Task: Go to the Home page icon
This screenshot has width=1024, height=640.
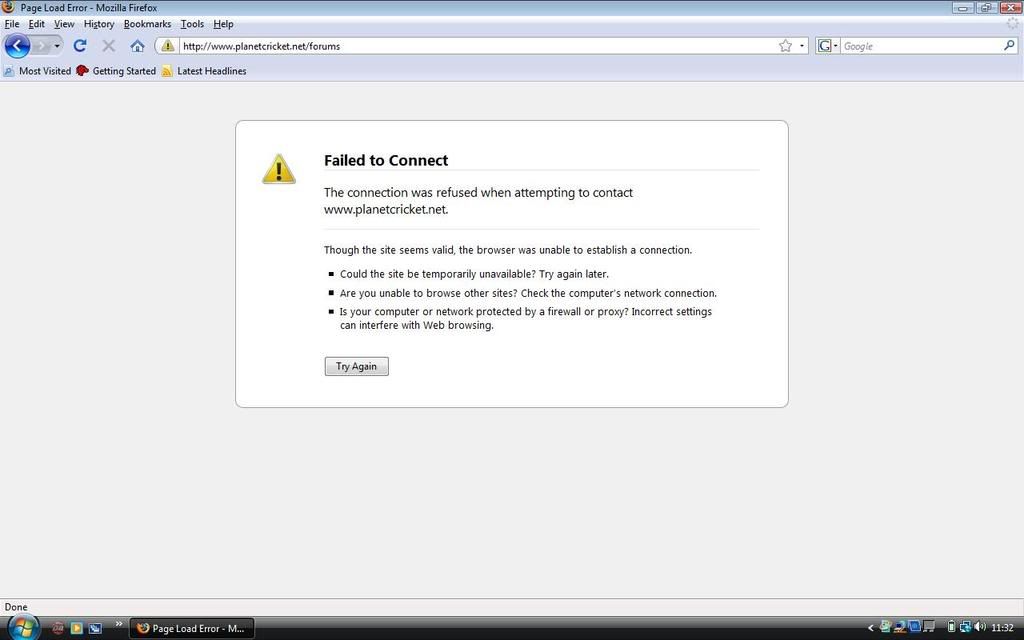Action: coord(137,46)
